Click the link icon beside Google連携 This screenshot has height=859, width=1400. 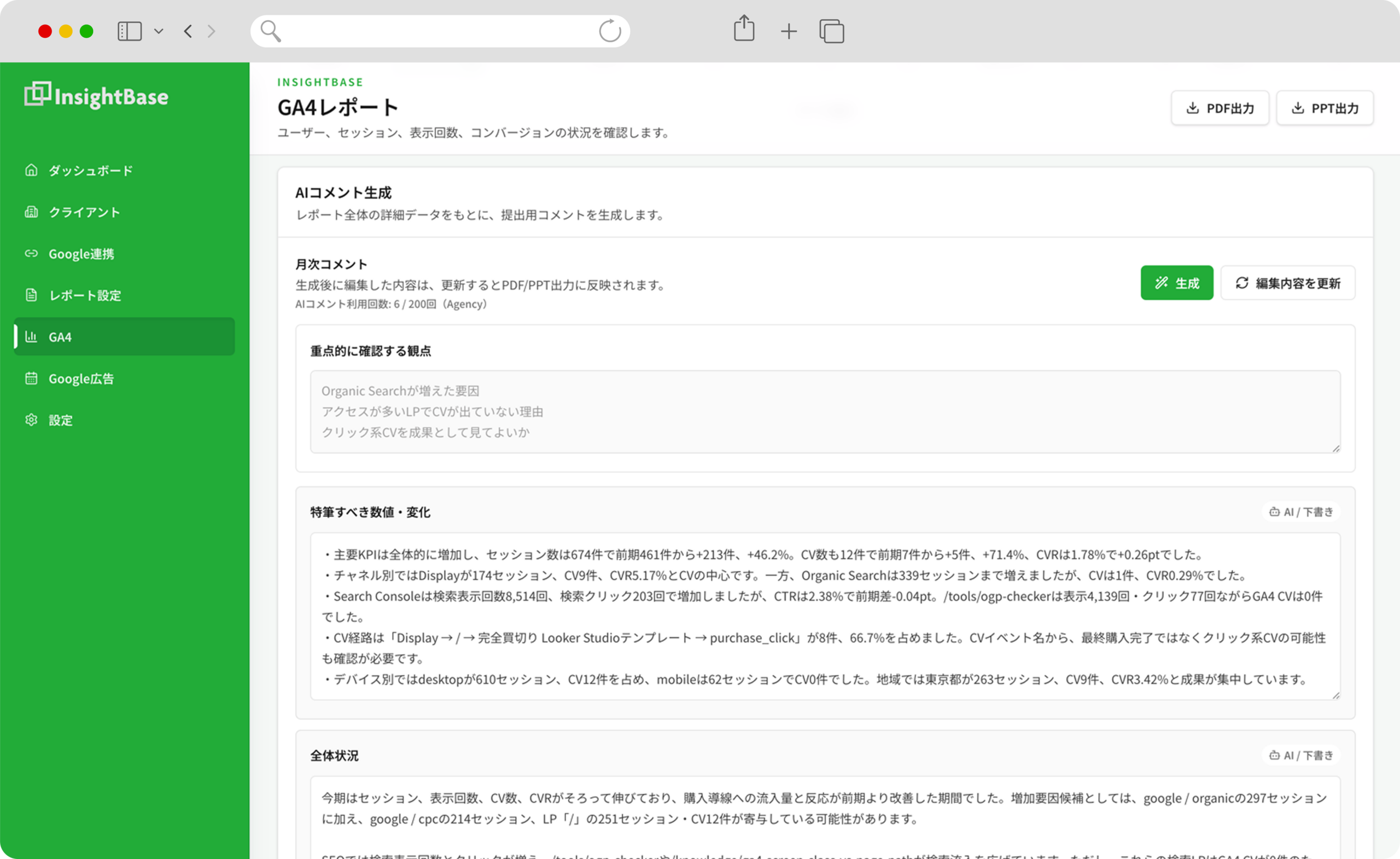[x=31, y=253]
